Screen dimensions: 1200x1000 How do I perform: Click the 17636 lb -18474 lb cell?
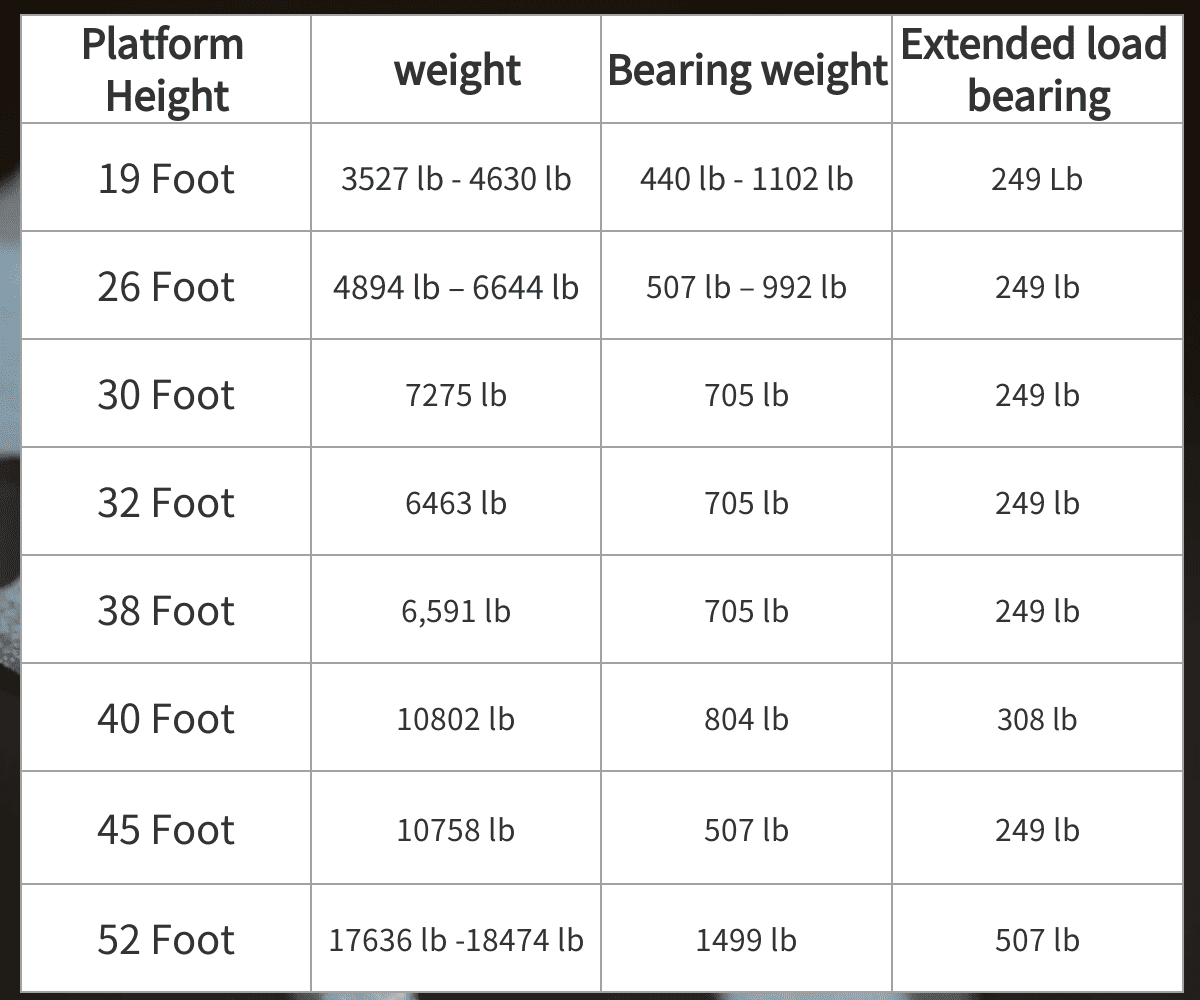point(456,940)
